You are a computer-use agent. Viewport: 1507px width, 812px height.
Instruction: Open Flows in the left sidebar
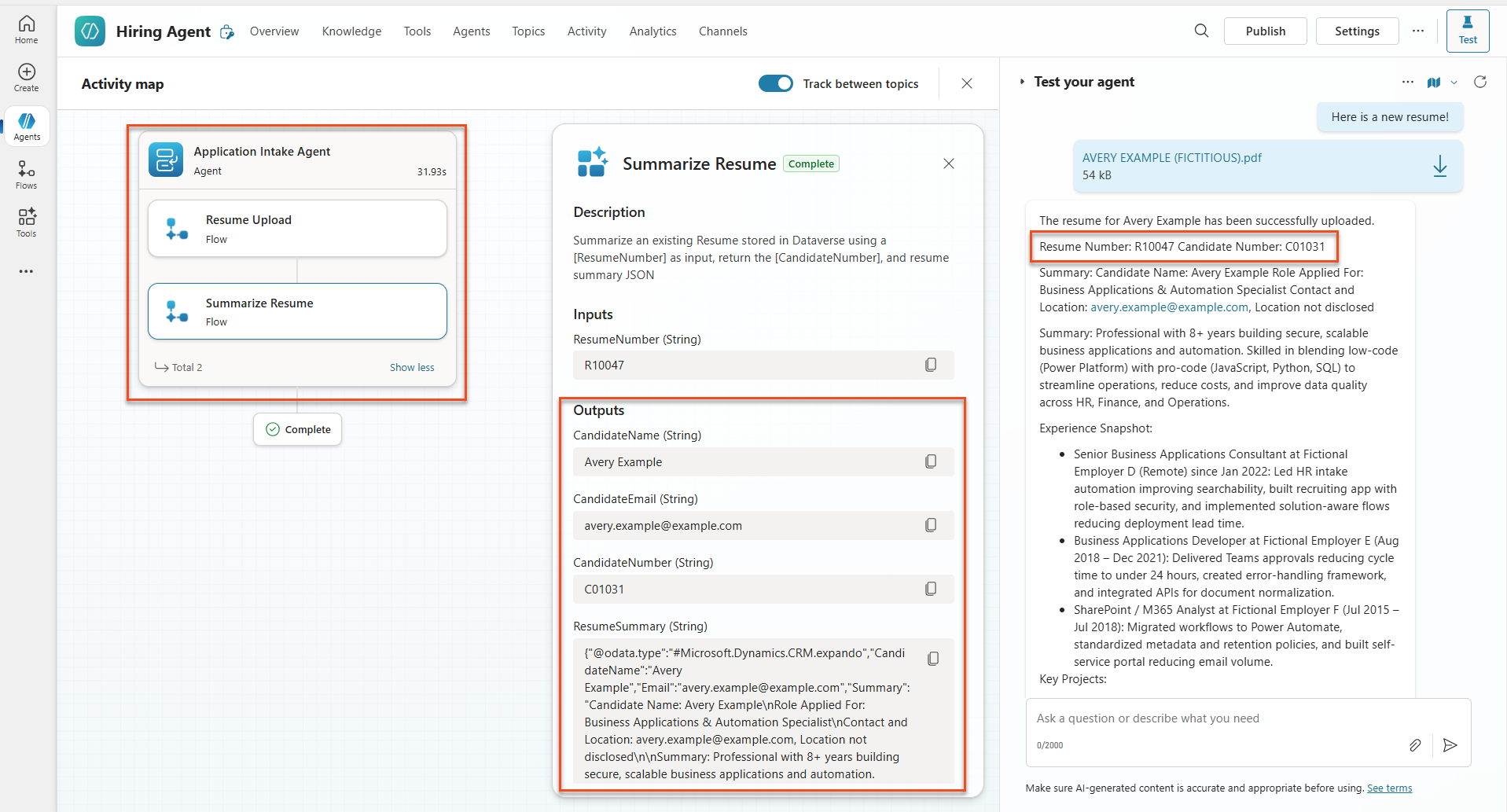27,175
